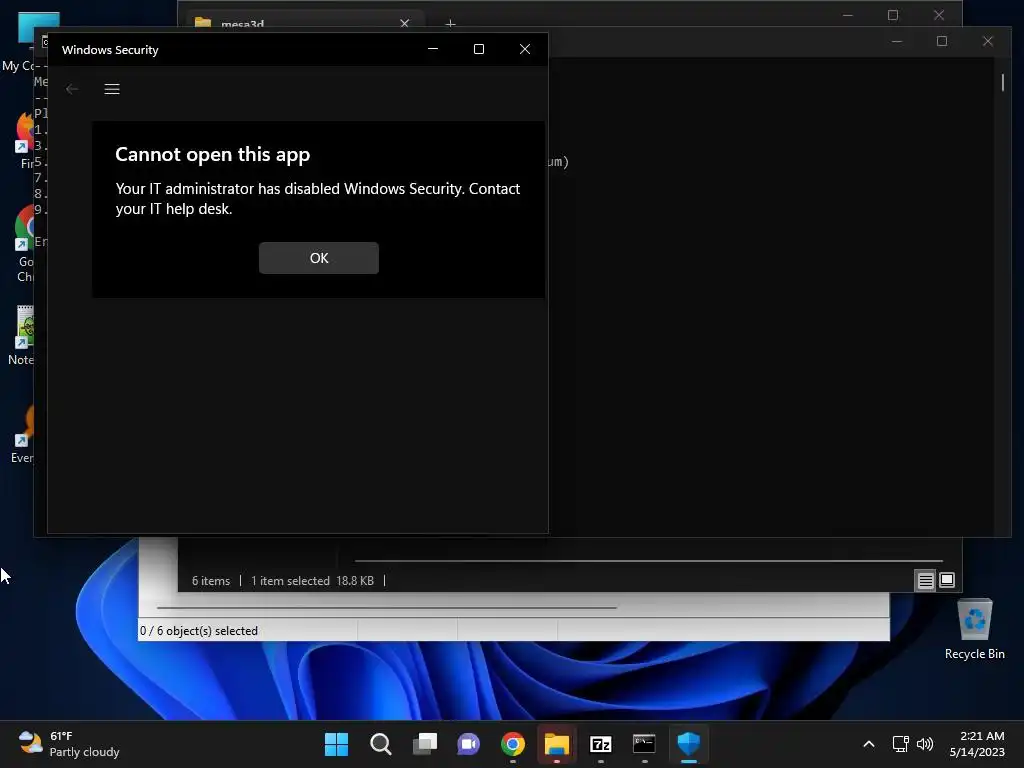Close the terminal window behind Windows Security
This screenshot has height=768, width=1024.
click(987, 41)
